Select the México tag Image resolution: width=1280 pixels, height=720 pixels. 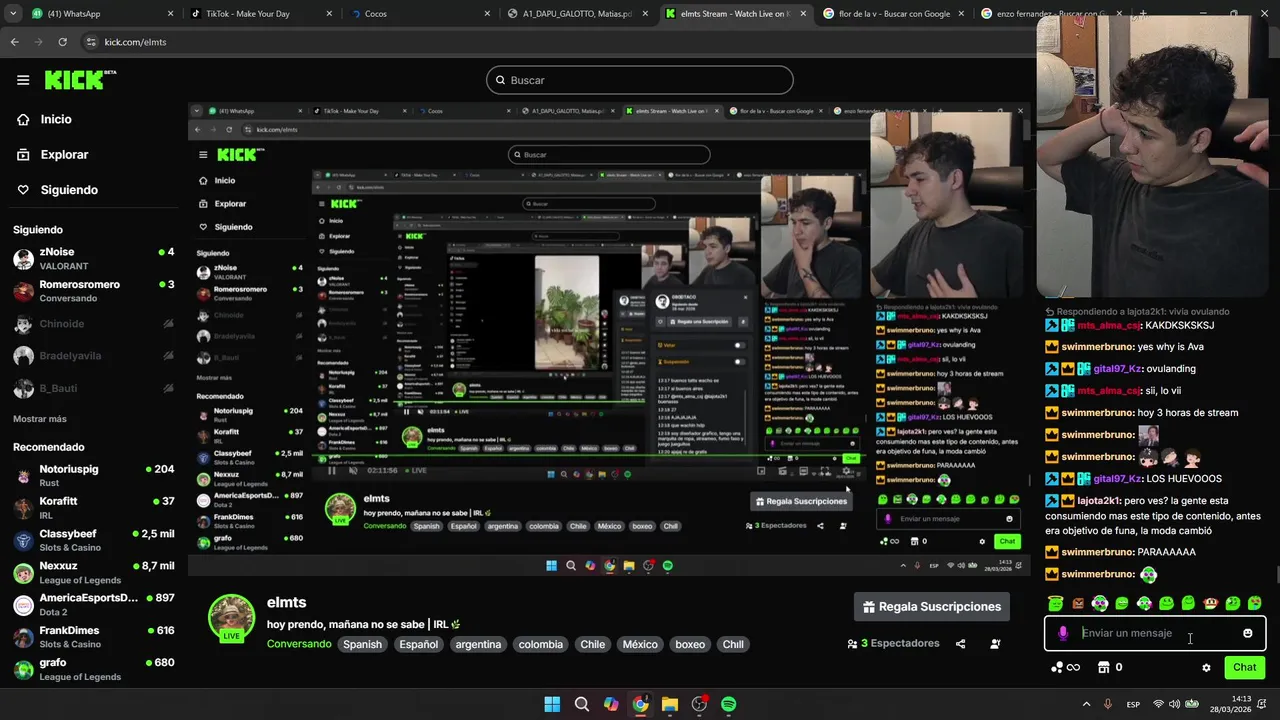640,644
